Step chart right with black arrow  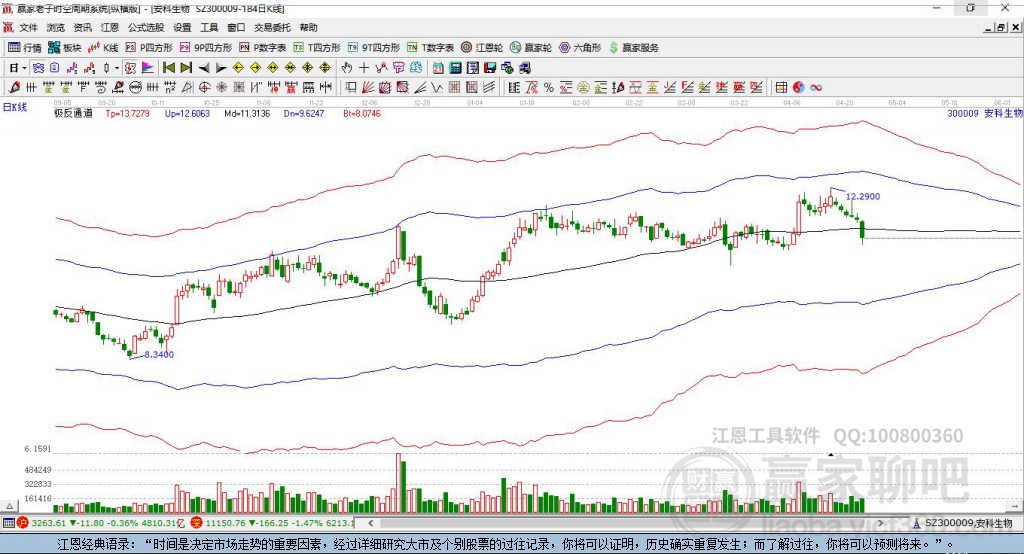221,67
